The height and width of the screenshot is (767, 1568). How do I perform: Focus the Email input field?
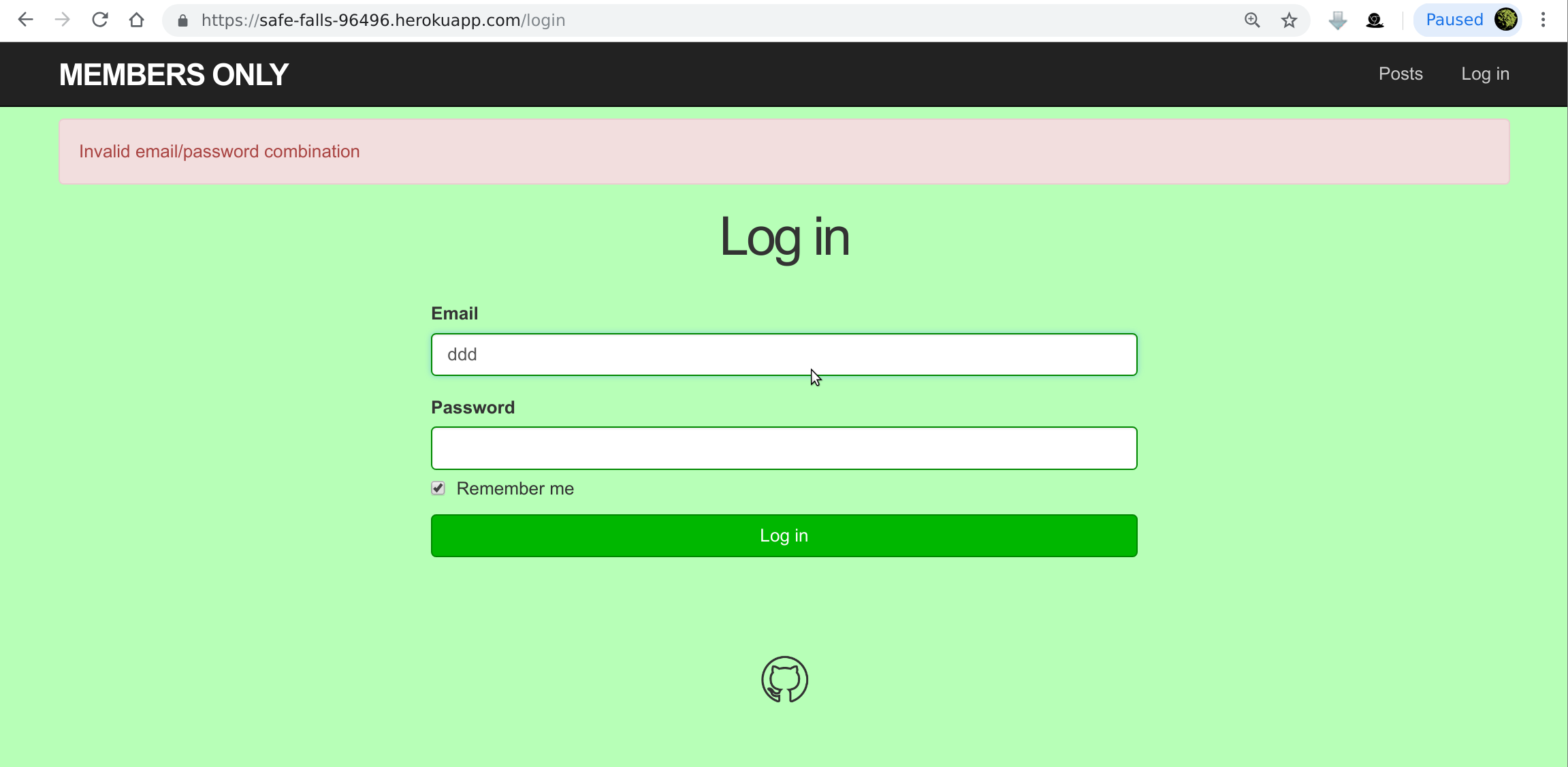pos(784,354)
